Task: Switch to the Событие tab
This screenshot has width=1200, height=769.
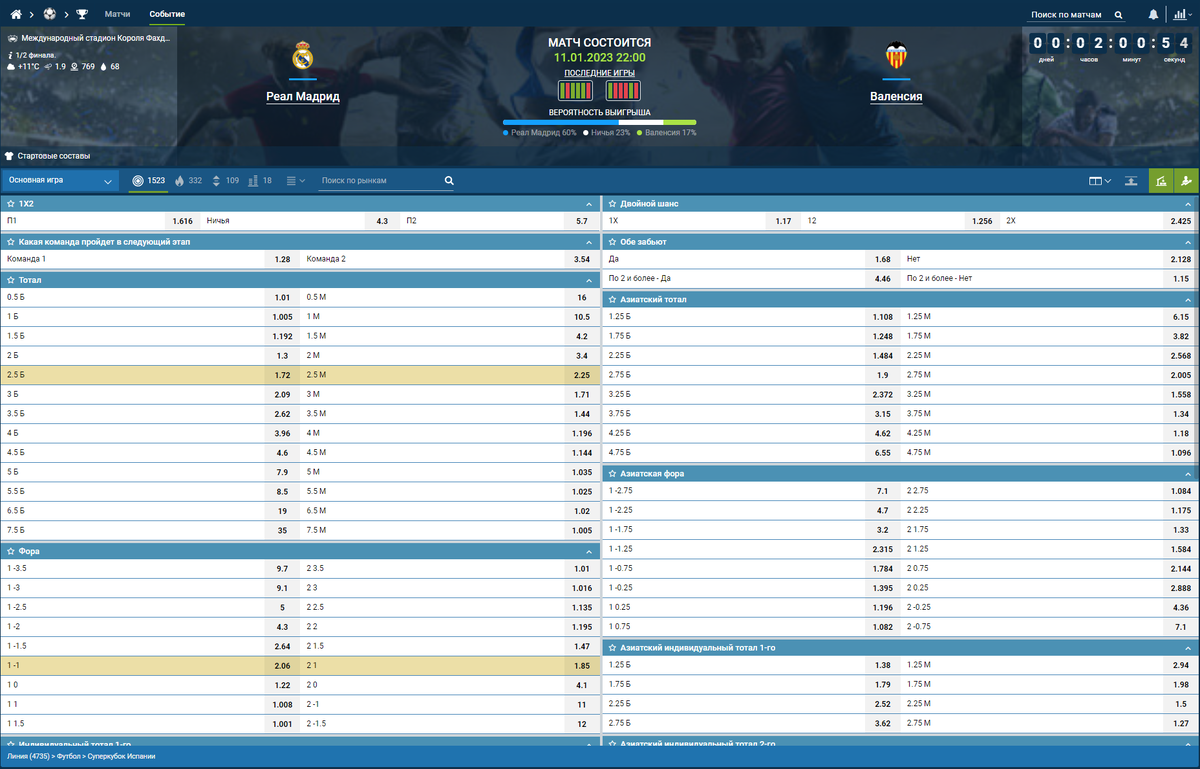Action: pyautogui.click(x=167, y=14)
